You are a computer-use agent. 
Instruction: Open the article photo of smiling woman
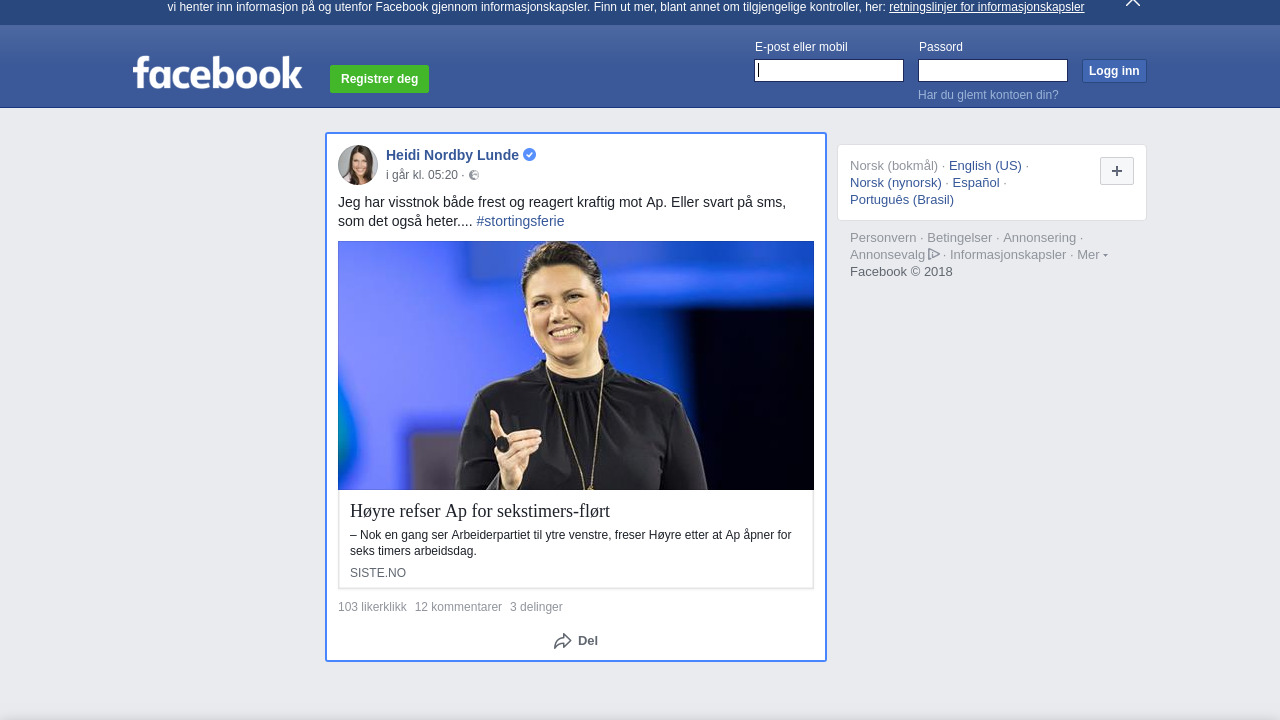coord(576,365)
